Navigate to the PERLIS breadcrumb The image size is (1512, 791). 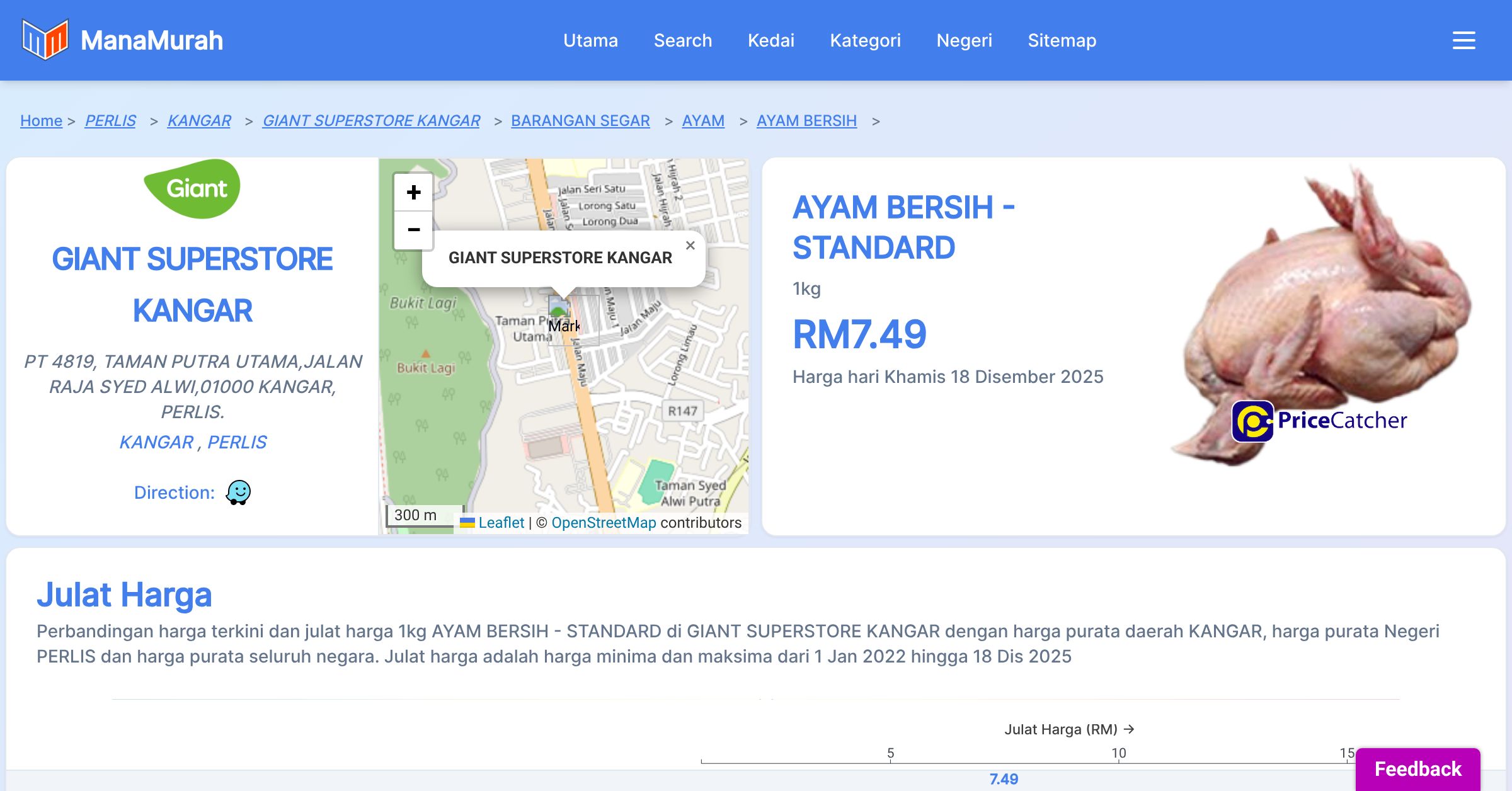(110, 120)
